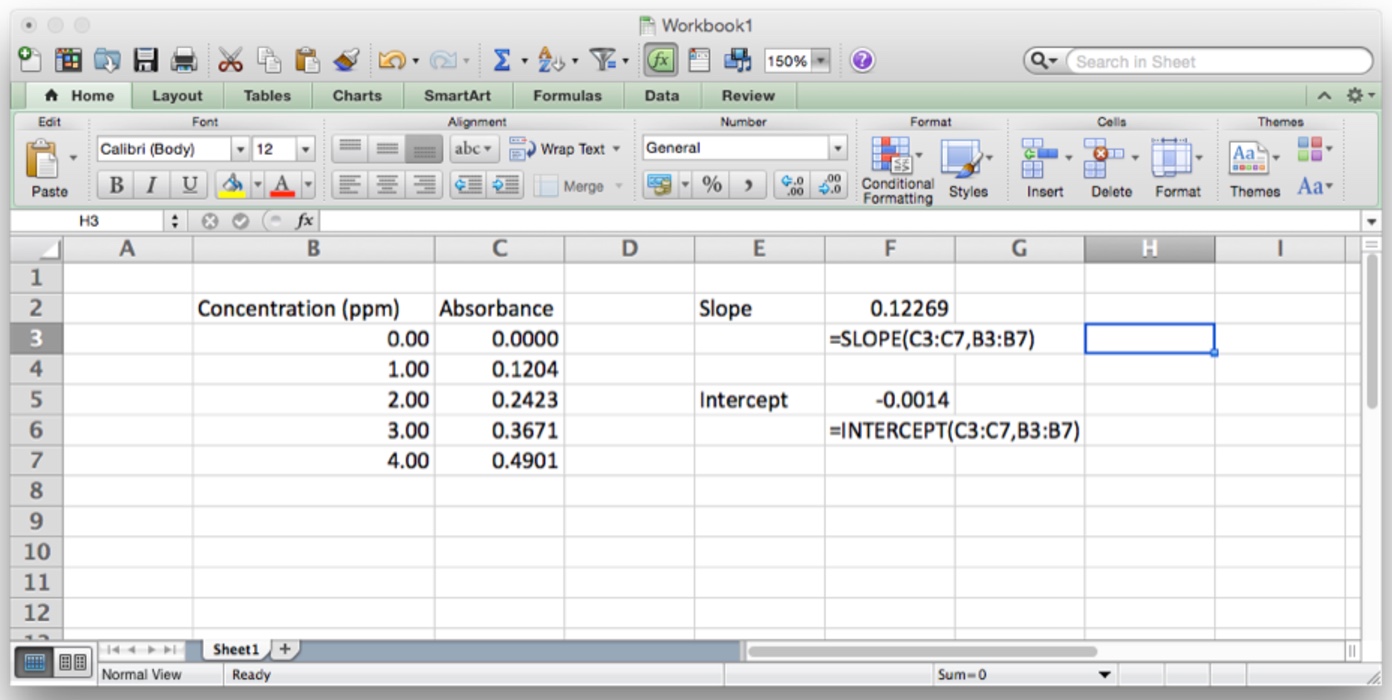Open the 150% zoom dropdown
Screen dimensions: 1392x700
(821, 61)
